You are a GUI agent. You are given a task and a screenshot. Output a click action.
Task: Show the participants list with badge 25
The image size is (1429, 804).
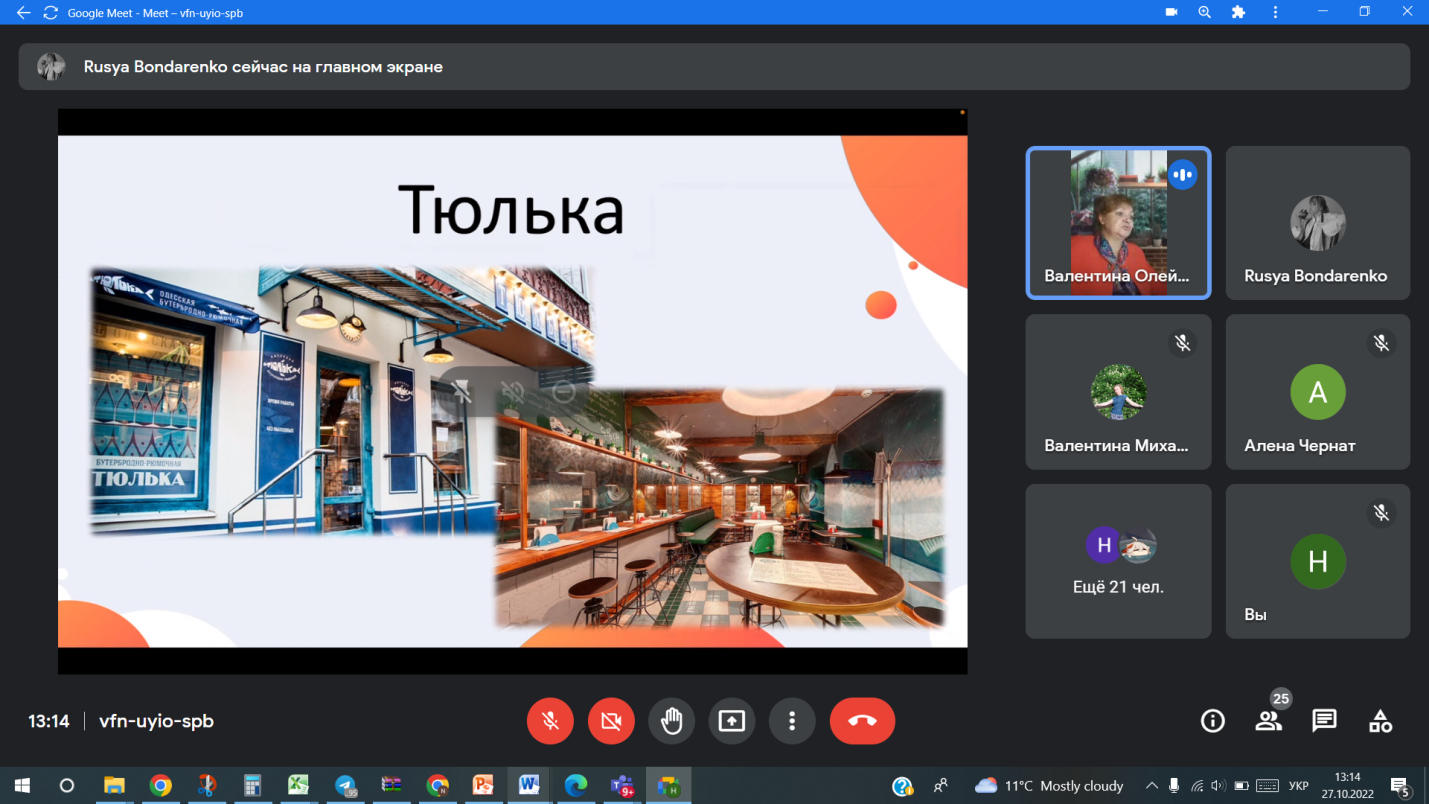[x=1268, y=721]
